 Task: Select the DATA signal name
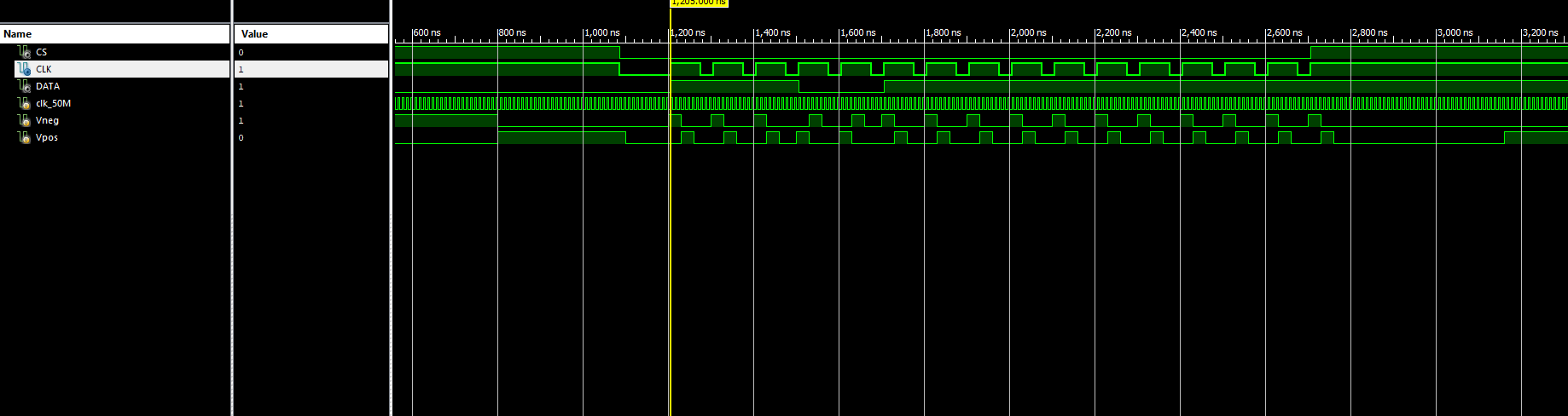[x=48, y=86]
